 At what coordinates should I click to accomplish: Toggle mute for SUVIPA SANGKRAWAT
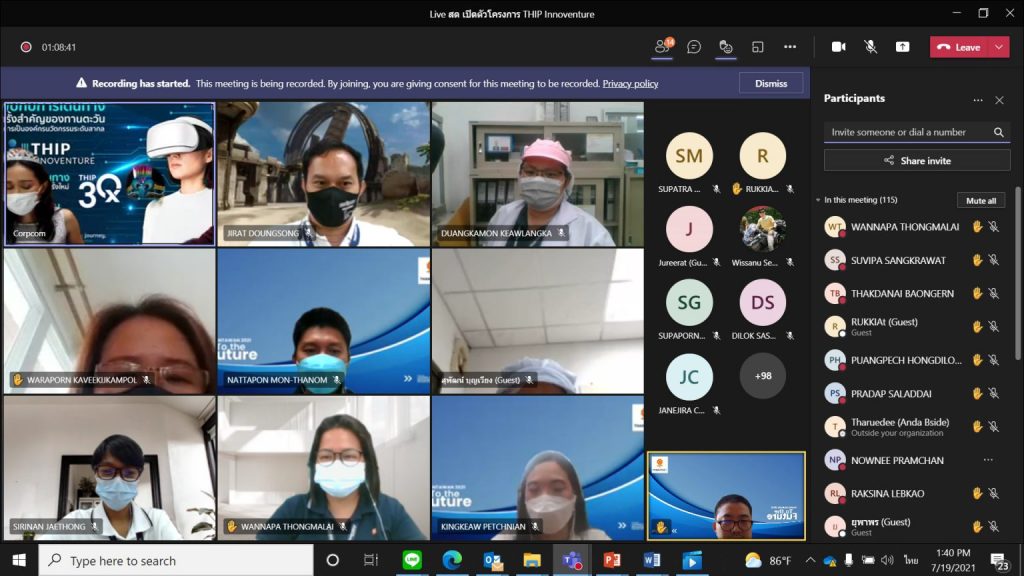click(993, 260)
